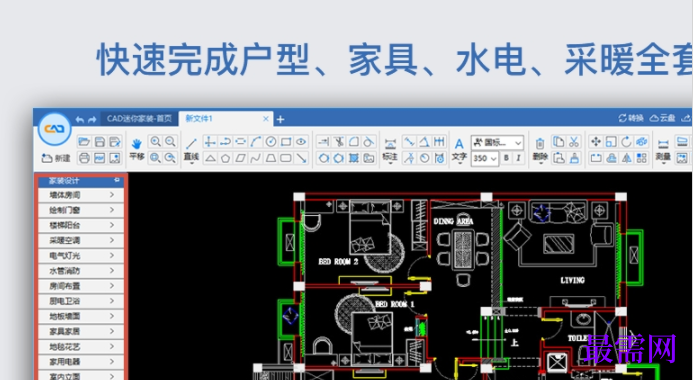Activate the 平移 pan hand tool
Viewport: 695px width, 380px height.
(x=137, y=149)
